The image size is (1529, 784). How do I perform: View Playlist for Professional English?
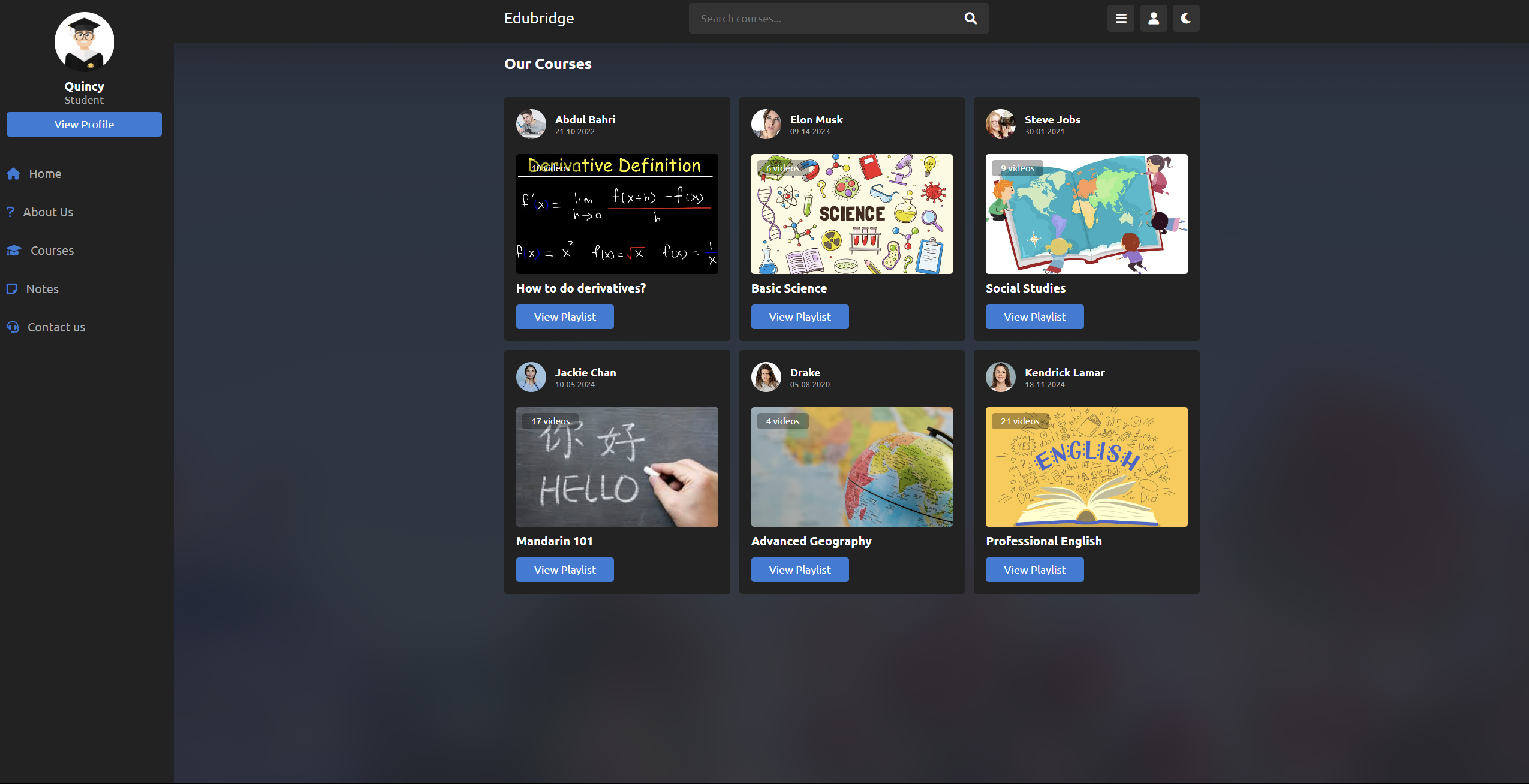1034,569
